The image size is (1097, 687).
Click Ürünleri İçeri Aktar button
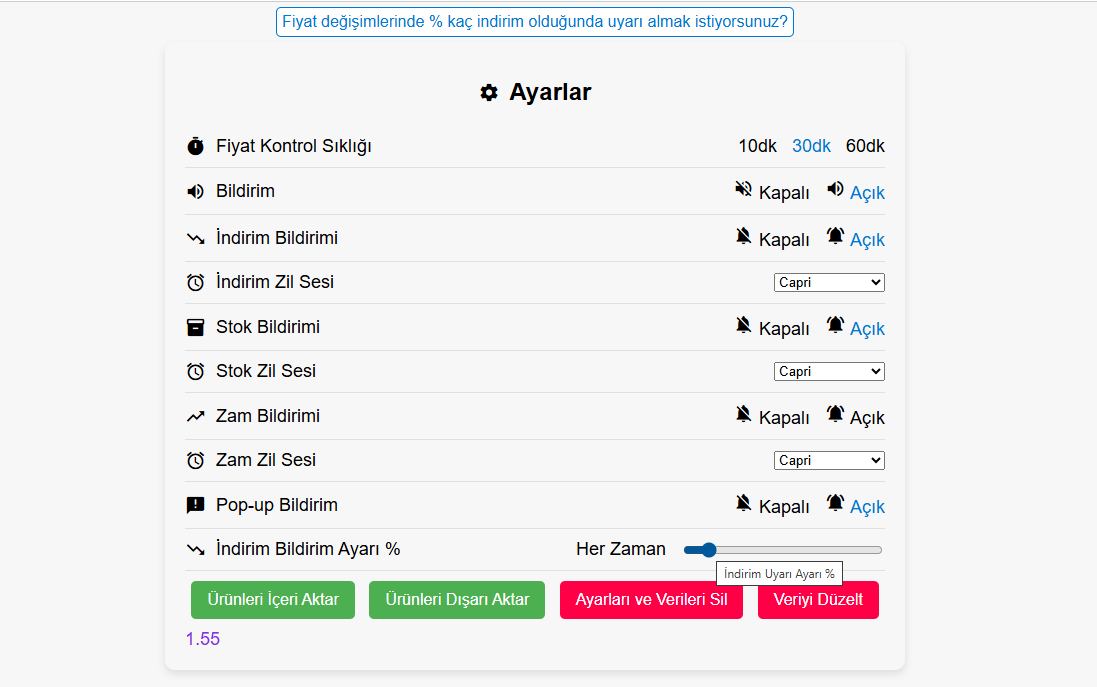coord(273,600)
